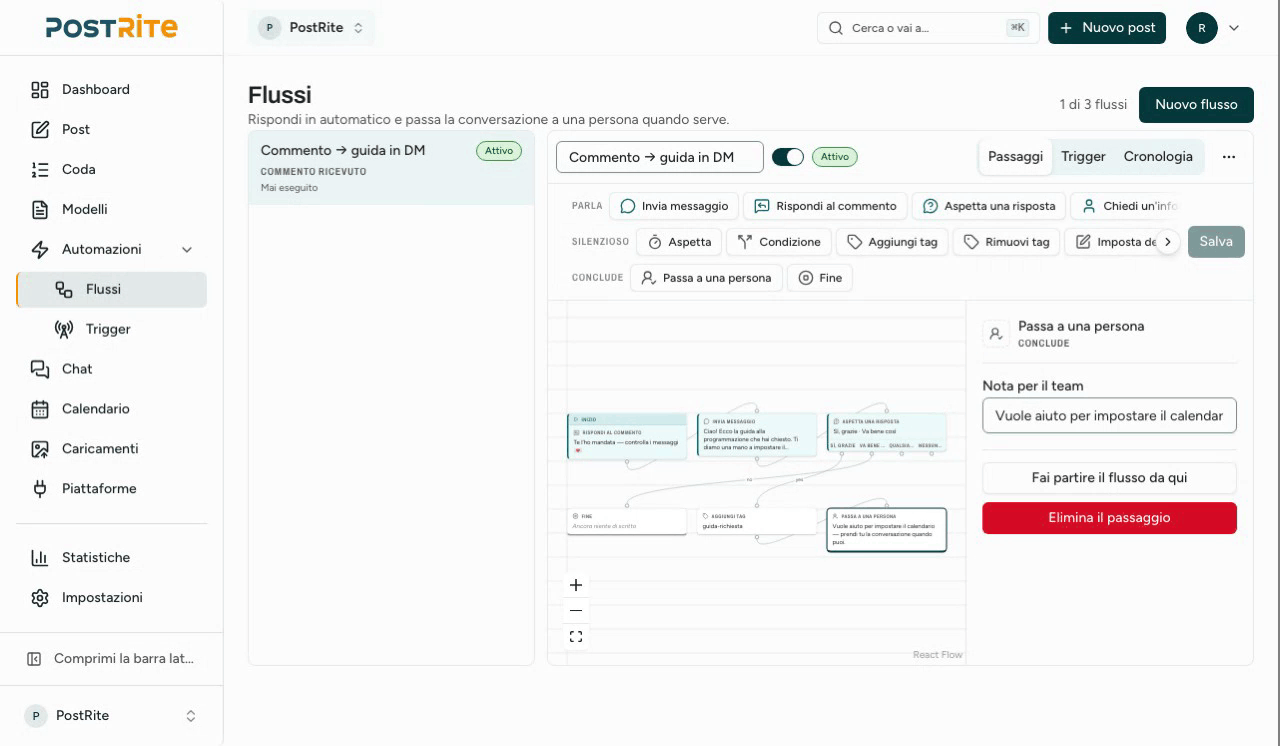Image resolution: width=1280 pixels, height=746 pixels.
Task: Show more step types with right arrow
Action: (1167, 242)
